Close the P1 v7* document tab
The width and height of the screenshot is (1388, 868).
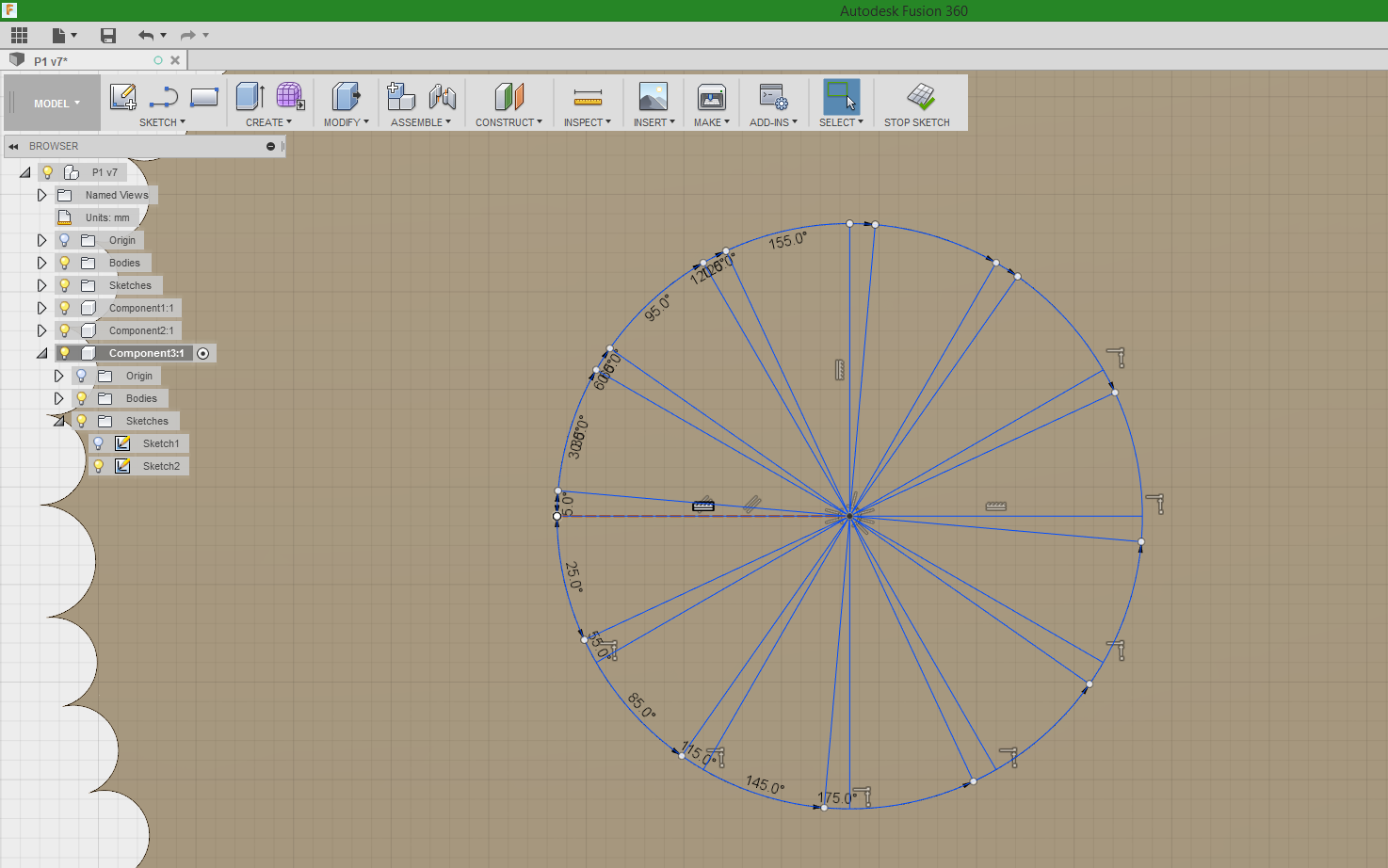point(175,60)
